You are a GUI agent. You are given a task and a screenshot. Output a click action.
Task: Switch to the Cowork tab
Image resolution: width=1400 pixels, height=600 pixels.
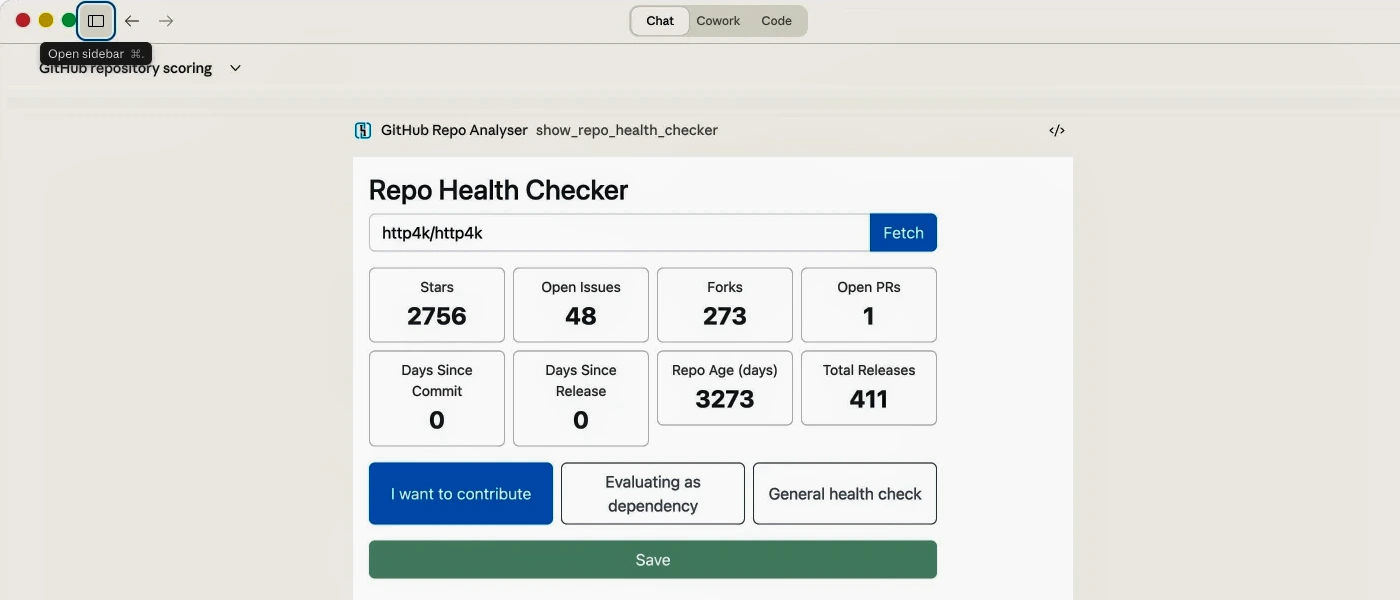pyautogui.click(x=718, y=21)
